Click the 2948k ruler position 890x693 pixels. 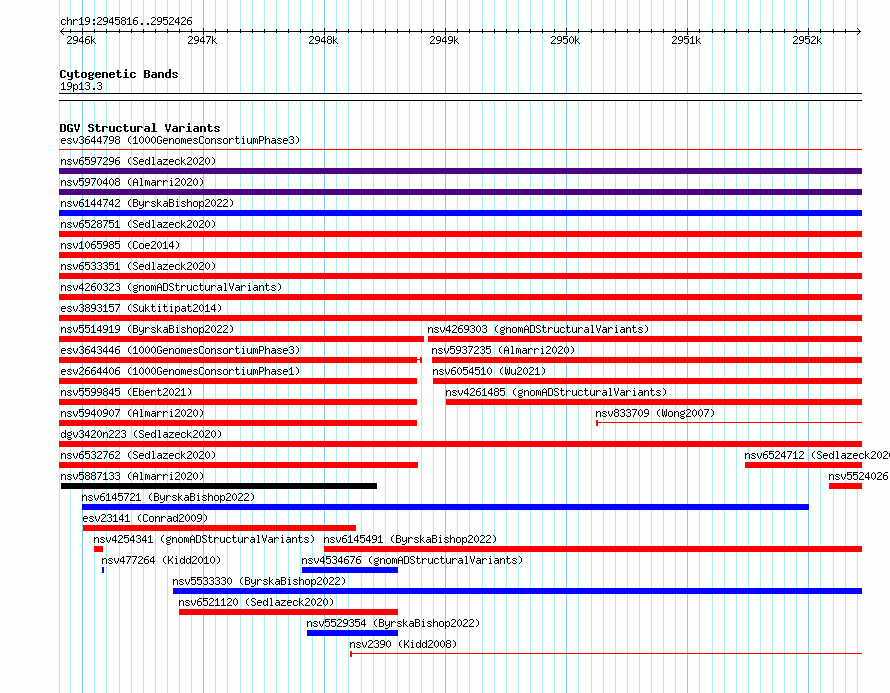[x=323, y=40]
